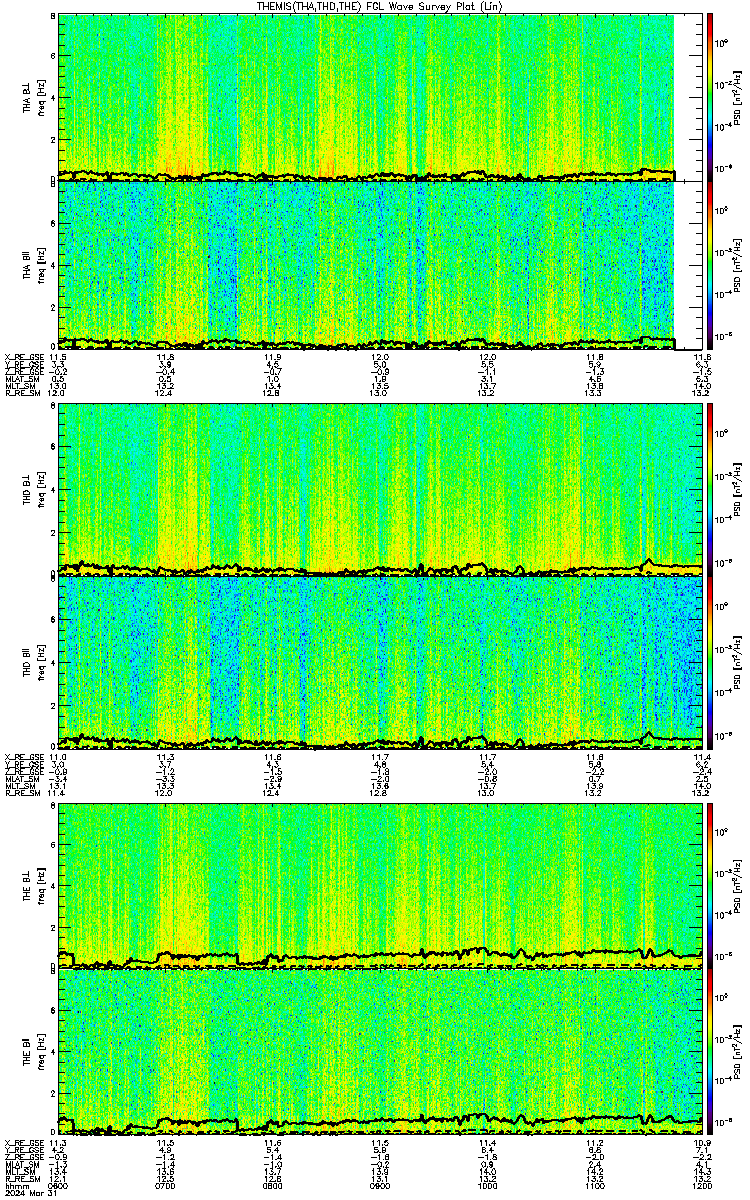This screenshot has width=750, height=1200.
Task: Click the THD B-perpendicular PSD color bar
Action: click(710, 489)
